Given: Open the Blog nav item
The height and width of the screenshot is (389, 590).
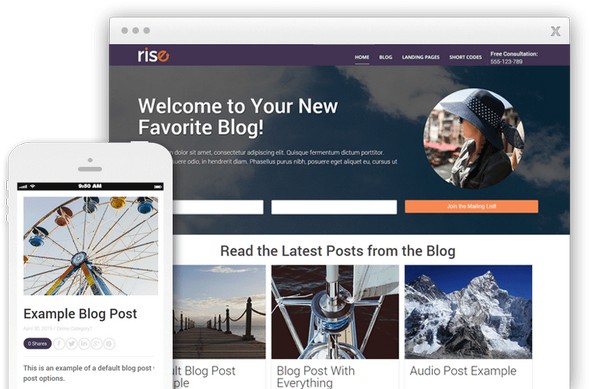Looking at the screenshot, I should (386, 57).
